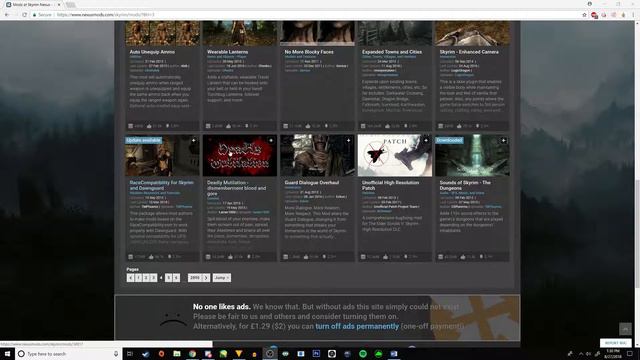Screen dimensions: 640x360
Task: Open the Chrome menu three-dot icon
Action: click(x=633, y=15)
